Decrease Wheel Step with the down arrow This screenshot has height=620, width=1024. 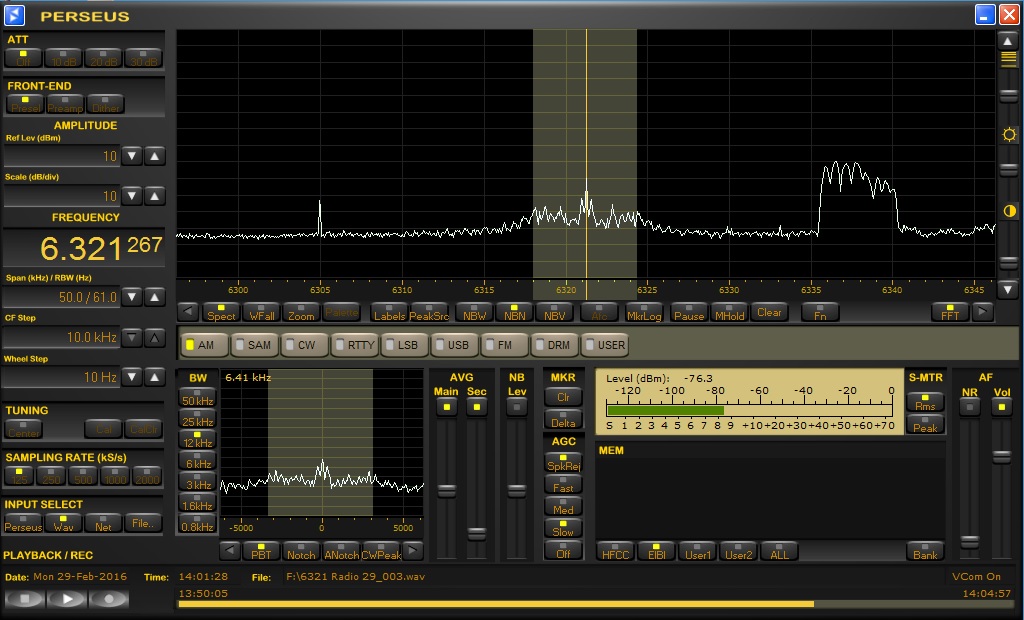[x=132, y=377]
